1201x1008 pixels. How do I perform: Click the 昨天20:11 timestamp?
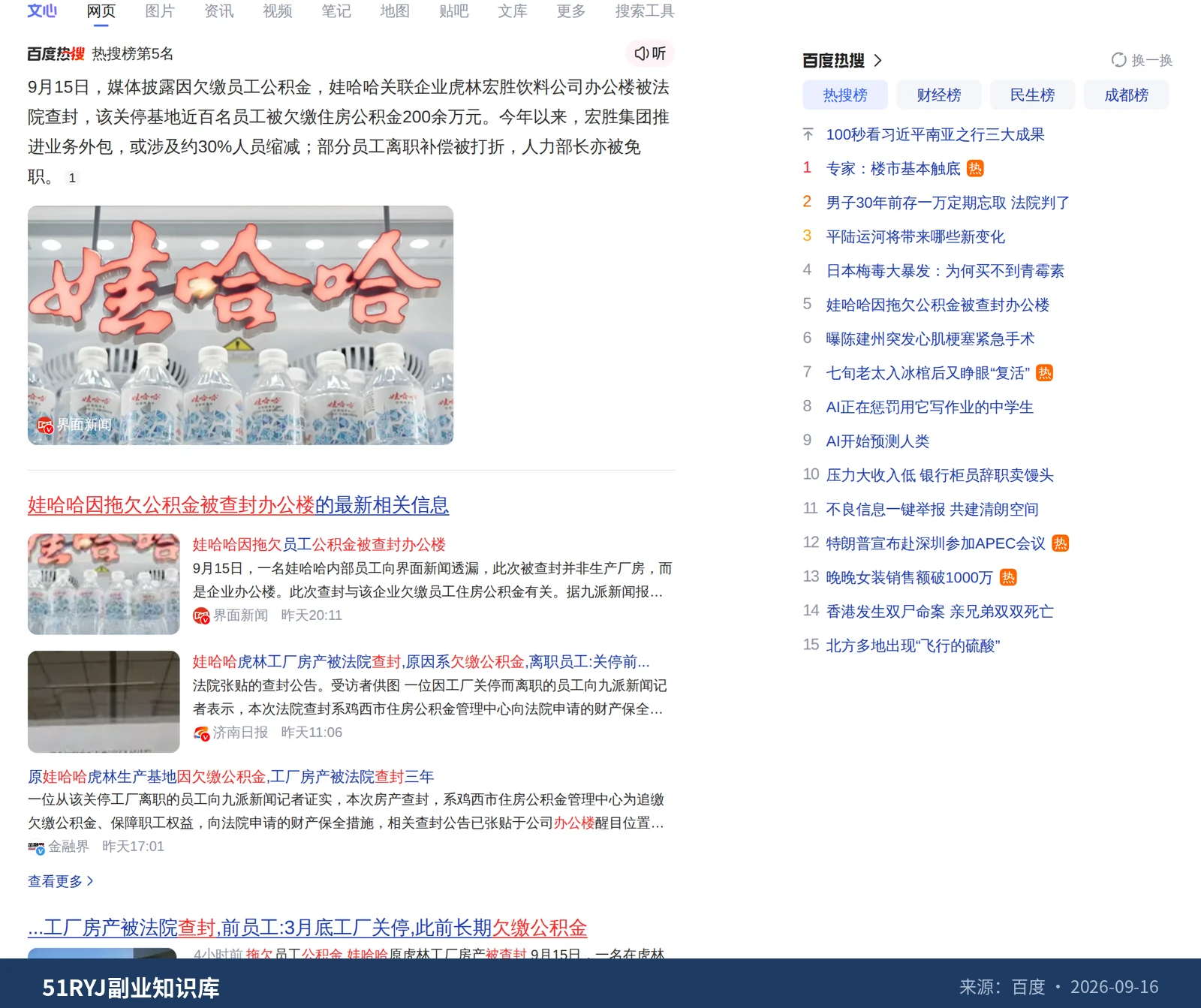(x=312, y=615)
